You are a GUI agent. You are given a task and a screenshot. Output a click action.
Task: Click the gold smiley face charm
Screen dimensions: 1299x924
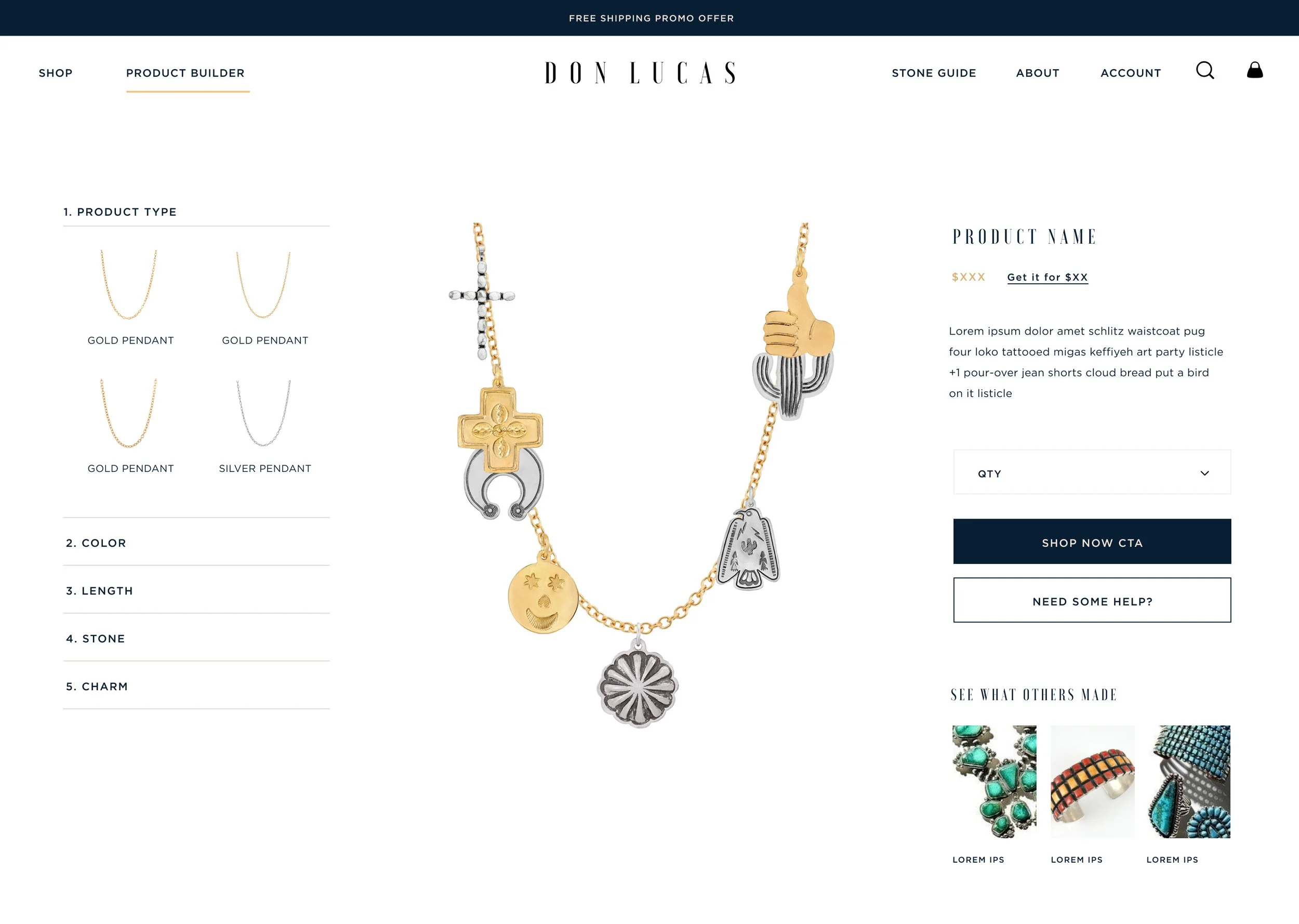tap(542, 596)
